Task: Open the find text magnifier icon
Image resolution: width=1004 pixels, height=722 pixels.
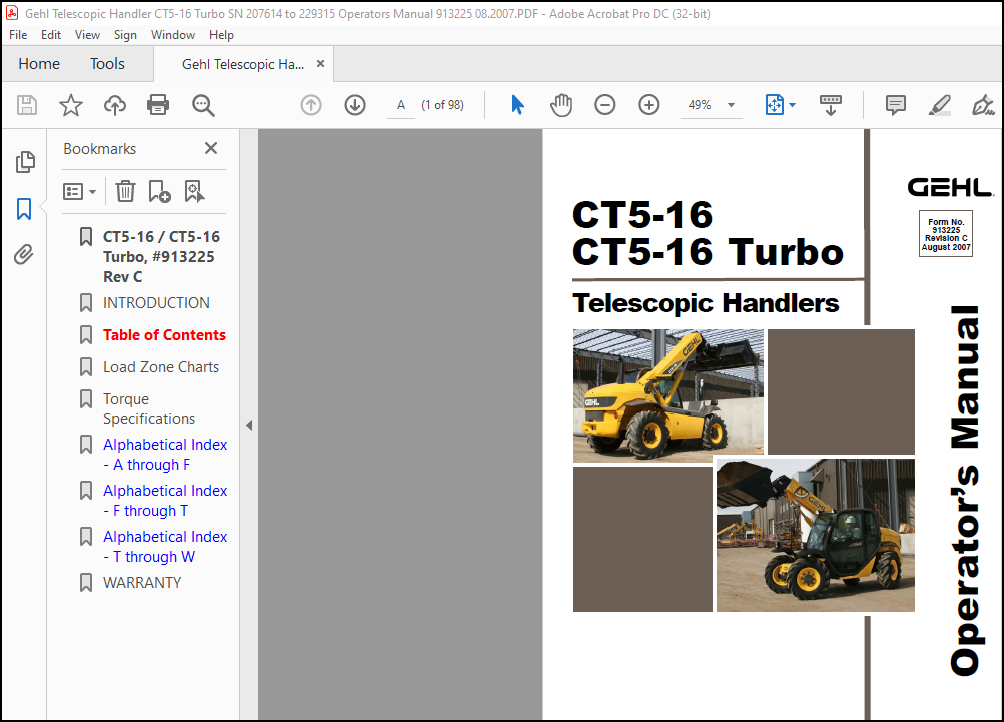Action: (x=203, y=105)
